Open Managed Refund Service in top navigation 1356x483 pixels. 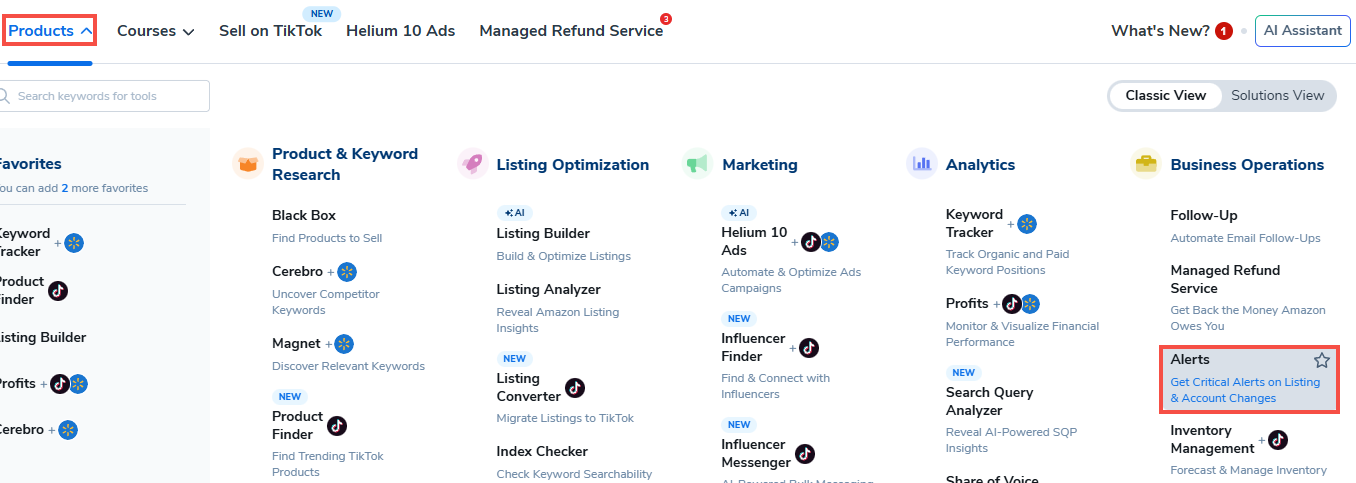pyautogui.click(x=571, y=31)
